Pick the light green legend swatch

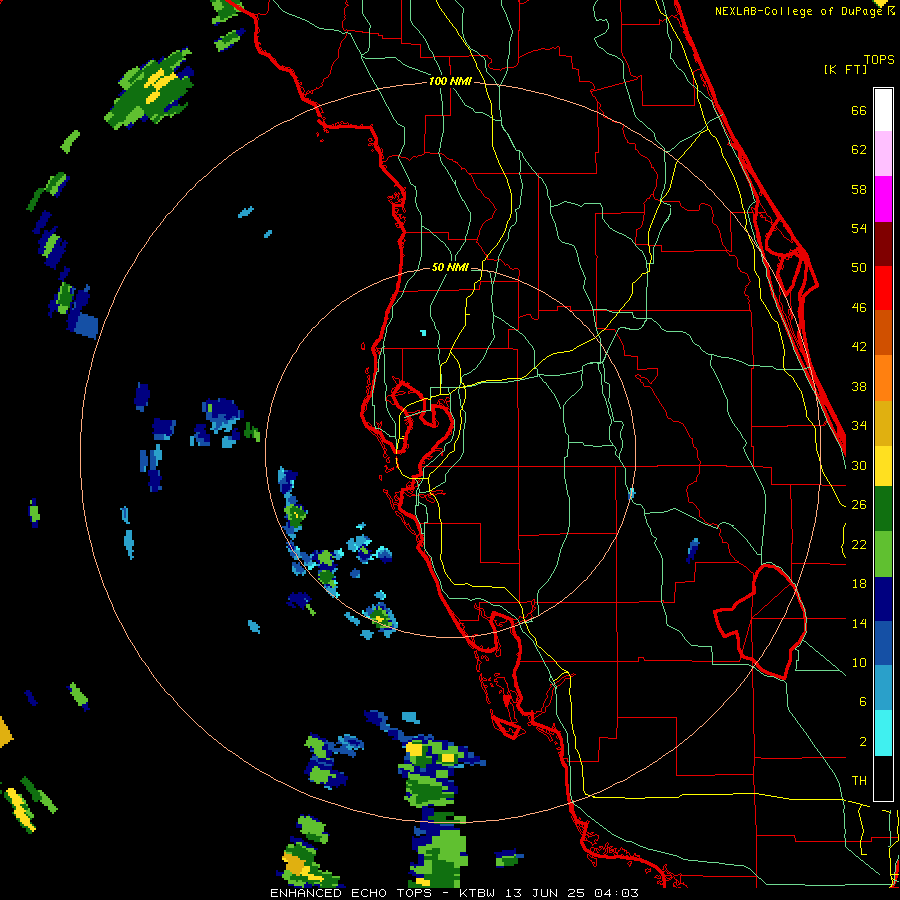tap(883, 554)
